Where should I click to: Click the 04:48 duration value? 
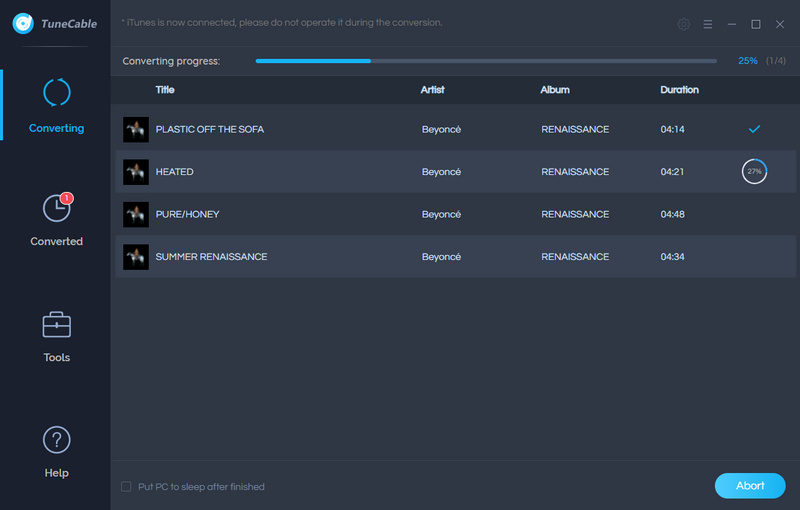coord(672,214)
